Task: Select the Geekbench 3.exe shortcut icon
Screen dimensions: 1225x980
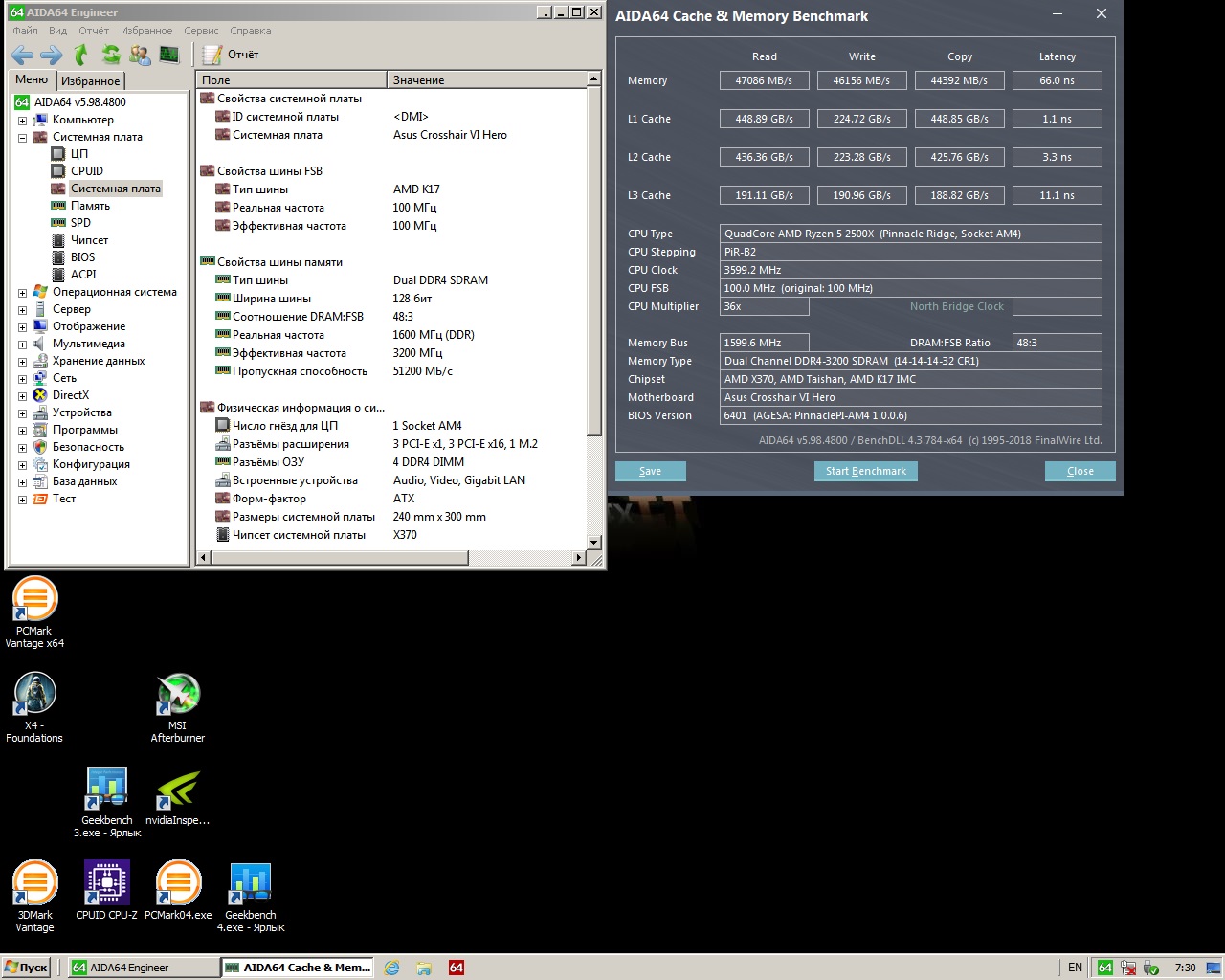Action: pos(107,802)
